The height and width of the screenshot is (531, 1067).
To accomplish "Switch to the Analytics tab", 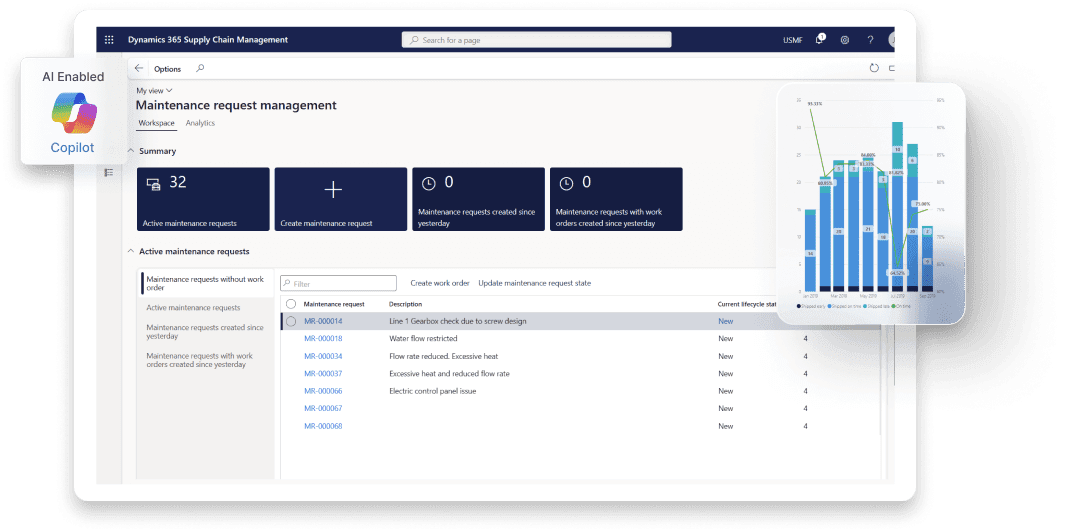I will click(x=200, y=123).
